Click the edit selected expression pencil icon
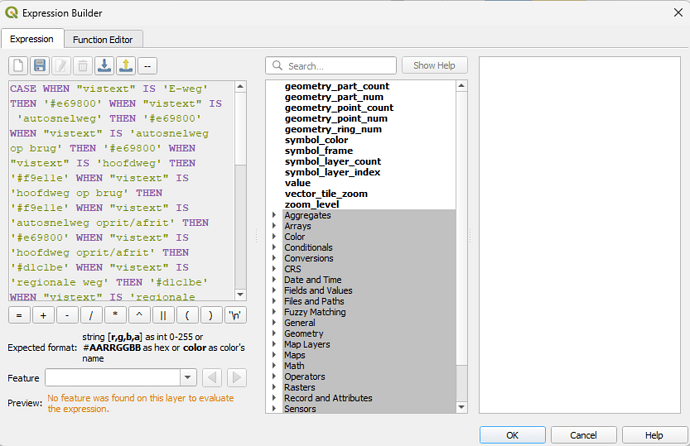The height and width of the screenshot is (446, 690). (x=61, y=66)
